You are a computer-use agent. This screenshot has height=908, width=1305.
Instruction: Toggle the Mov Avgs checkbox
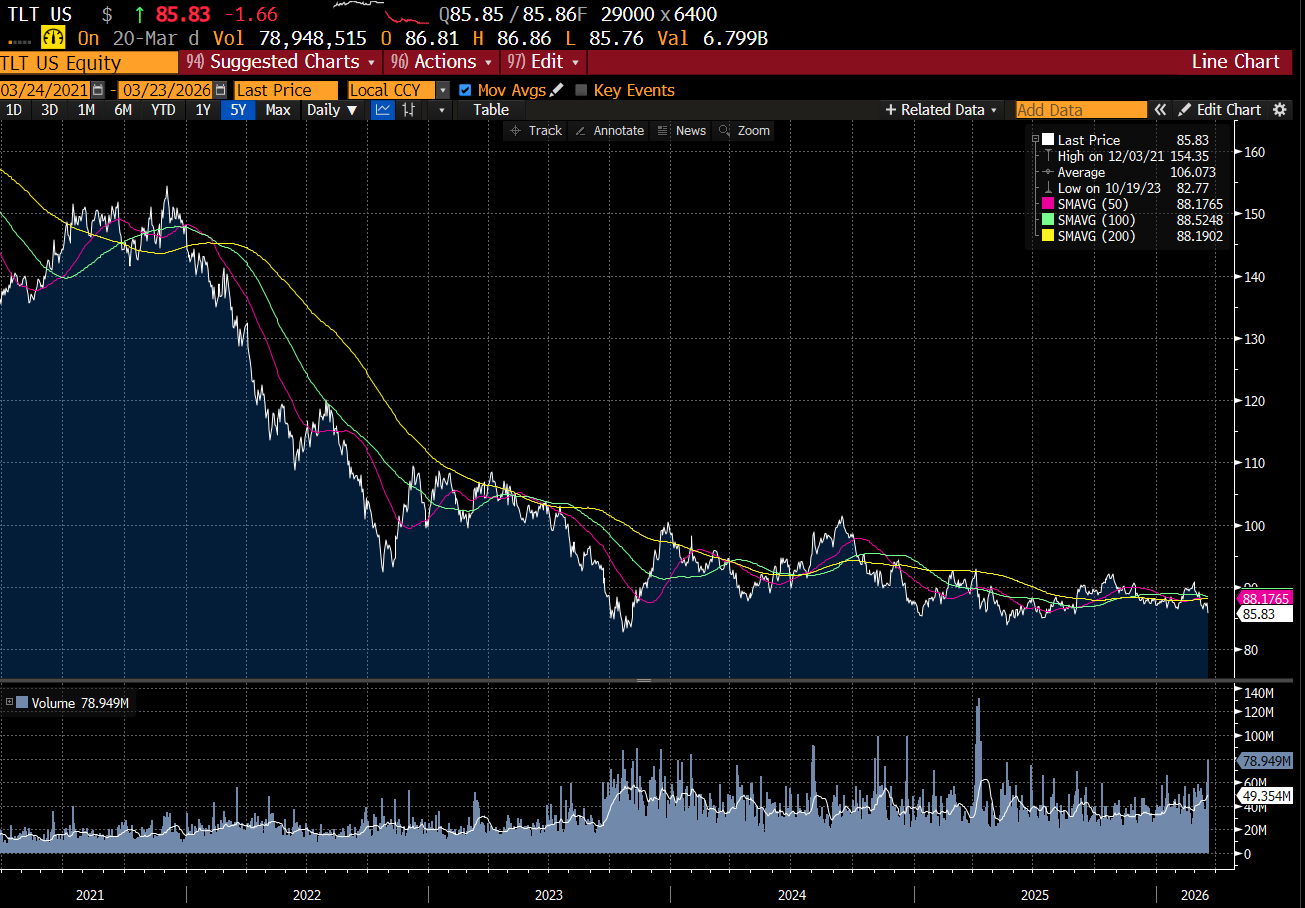click(465, 90)
